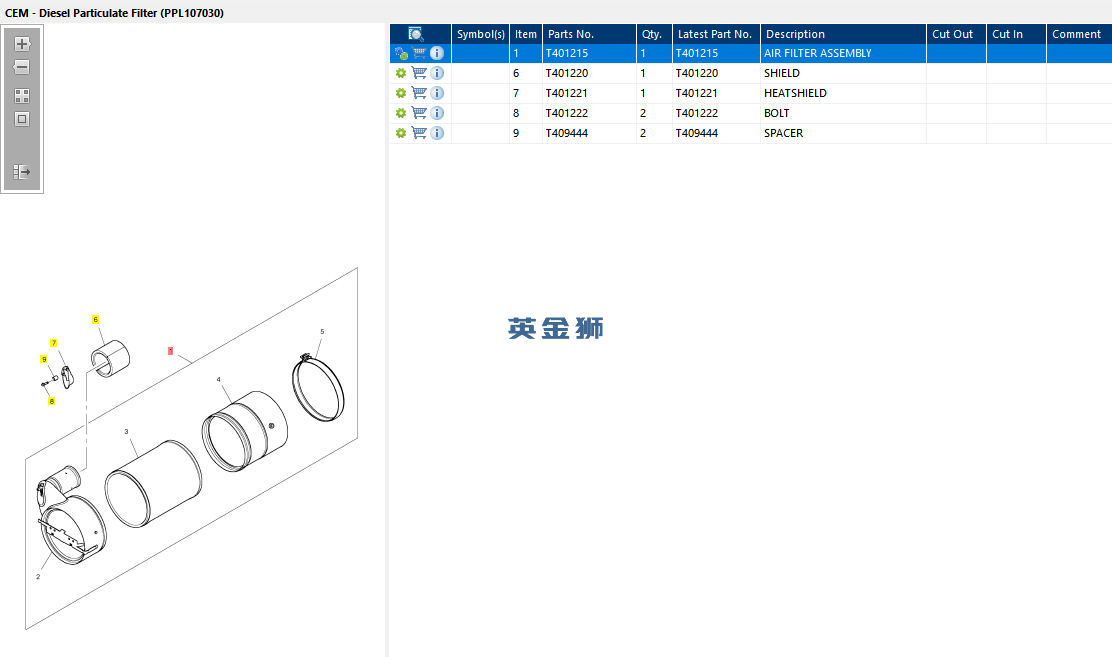Add BOLT T401222 to cart

[x=419, y=113]
